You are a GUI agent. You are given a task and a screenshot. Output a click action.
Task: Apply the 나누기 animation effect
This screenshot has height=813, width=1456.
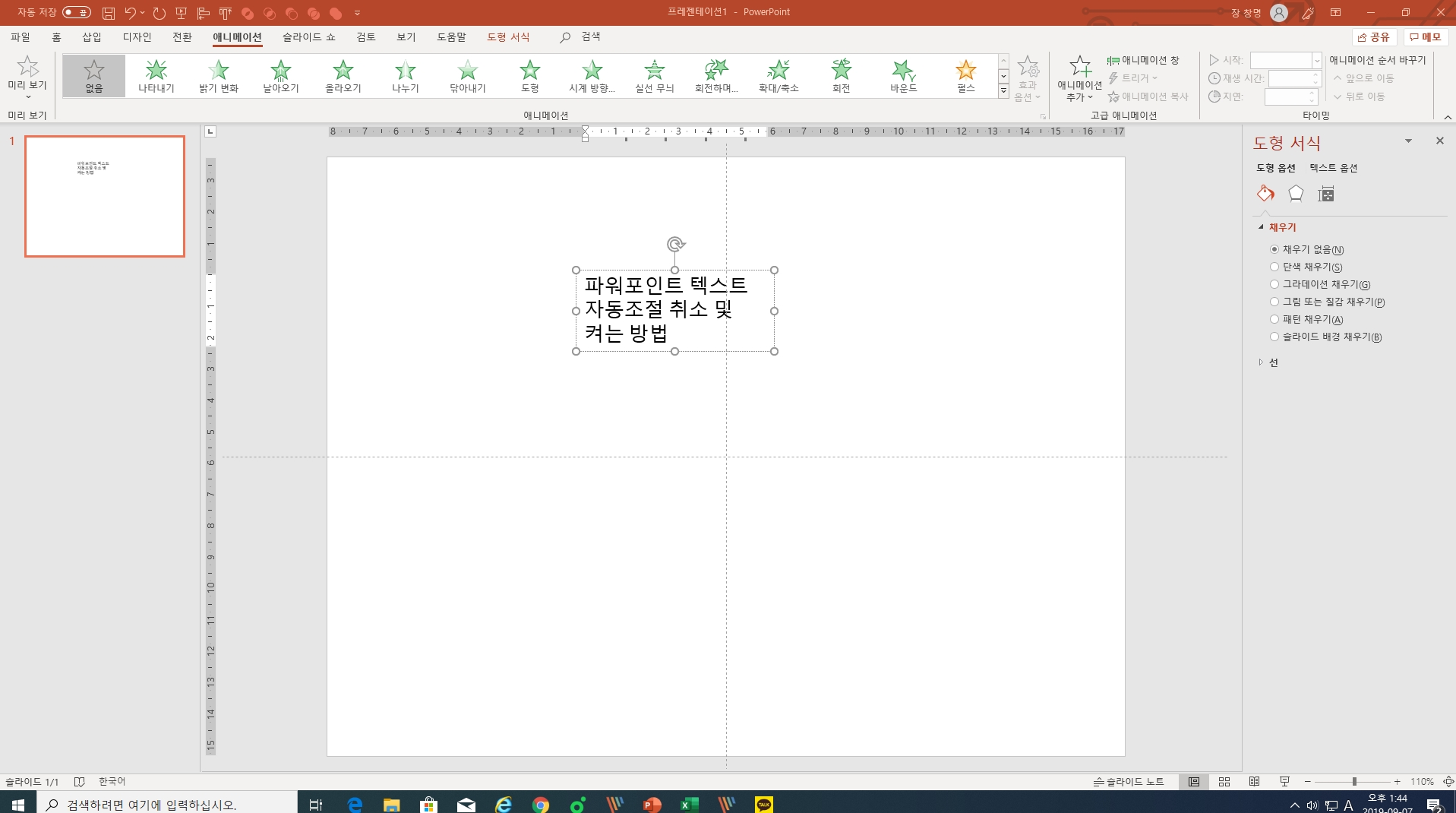pyautogui.click(x=406, y=76)
